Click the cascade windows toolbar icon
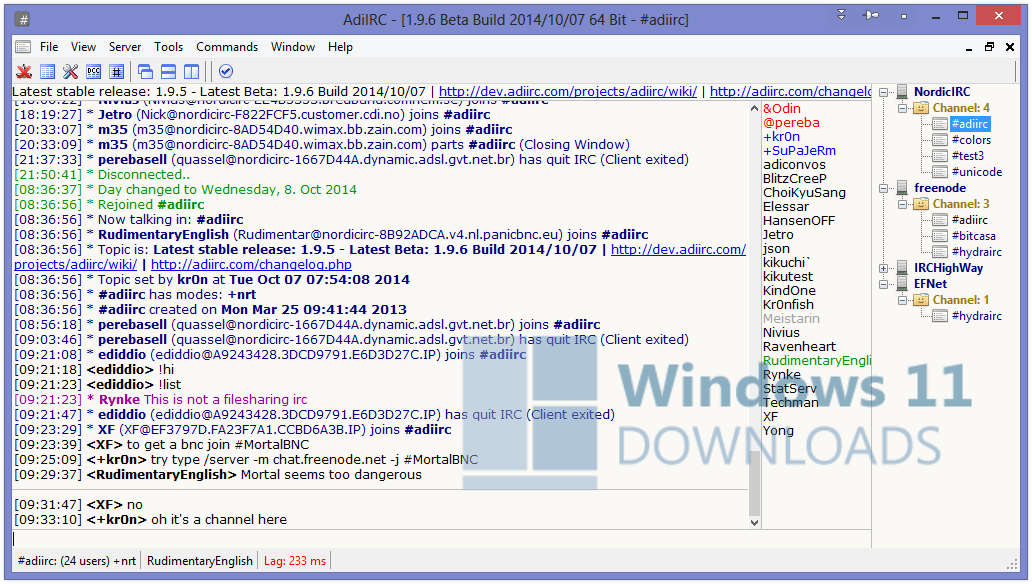 [146, 71]
